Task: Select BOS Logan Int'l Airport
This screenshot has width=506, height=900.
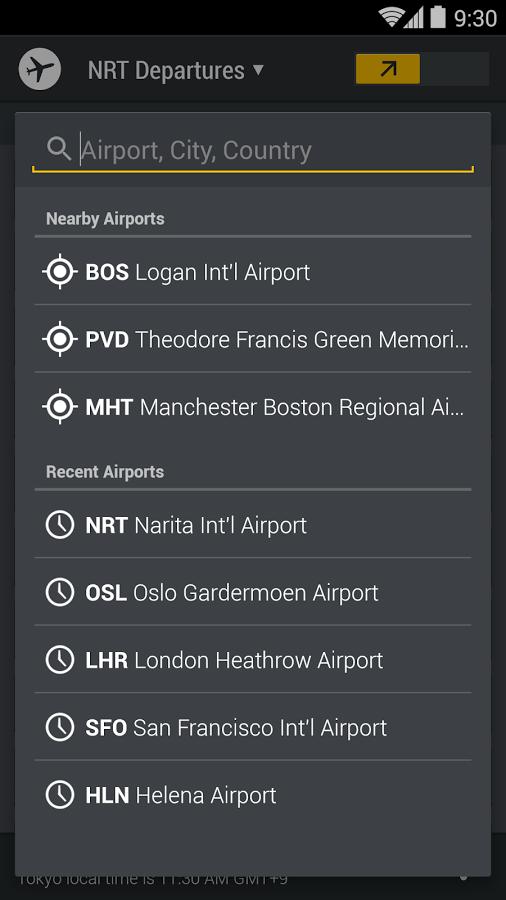Action: coord(253,272)
